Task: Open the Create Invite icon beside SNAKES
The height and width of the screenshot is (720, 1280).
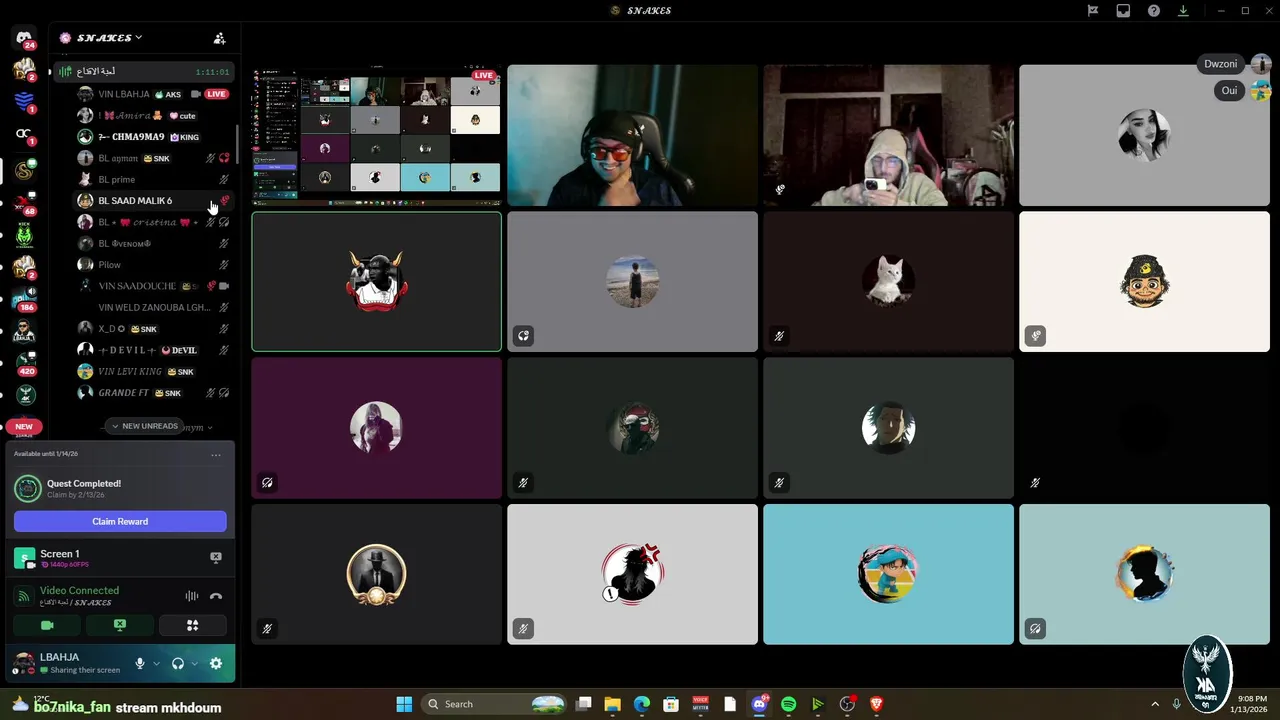Action: click(219, 38)
